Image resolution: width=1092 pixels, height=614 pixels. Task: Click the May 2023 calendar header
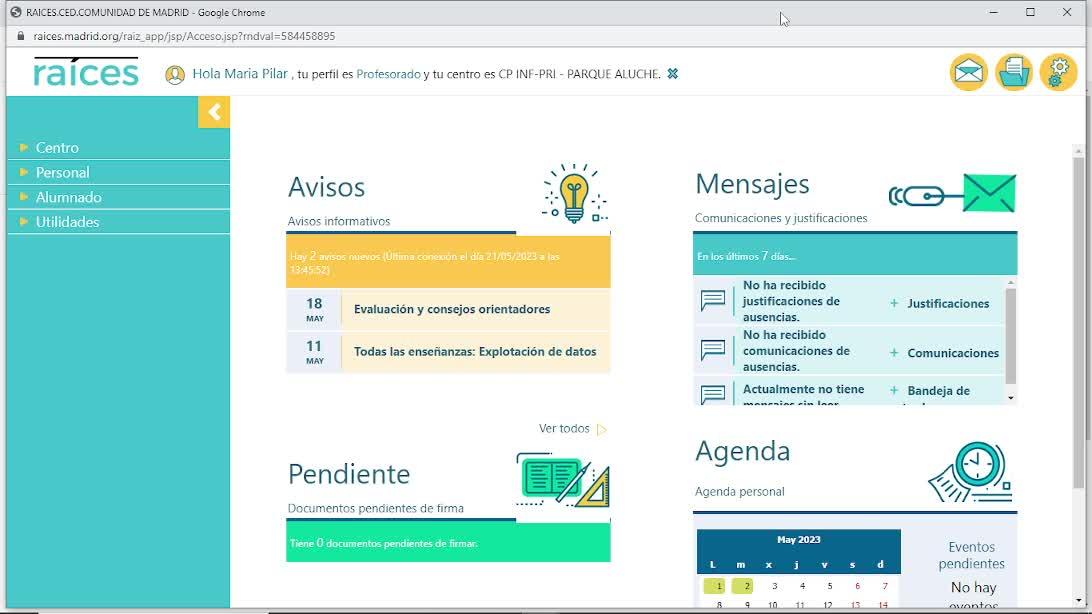pos(799,540)
